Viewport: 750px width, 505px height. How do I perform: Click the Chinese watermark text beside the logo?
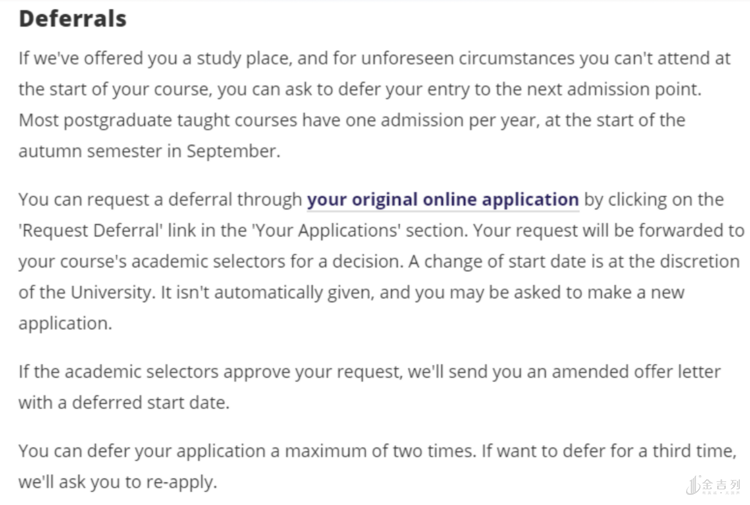point(720,485)
